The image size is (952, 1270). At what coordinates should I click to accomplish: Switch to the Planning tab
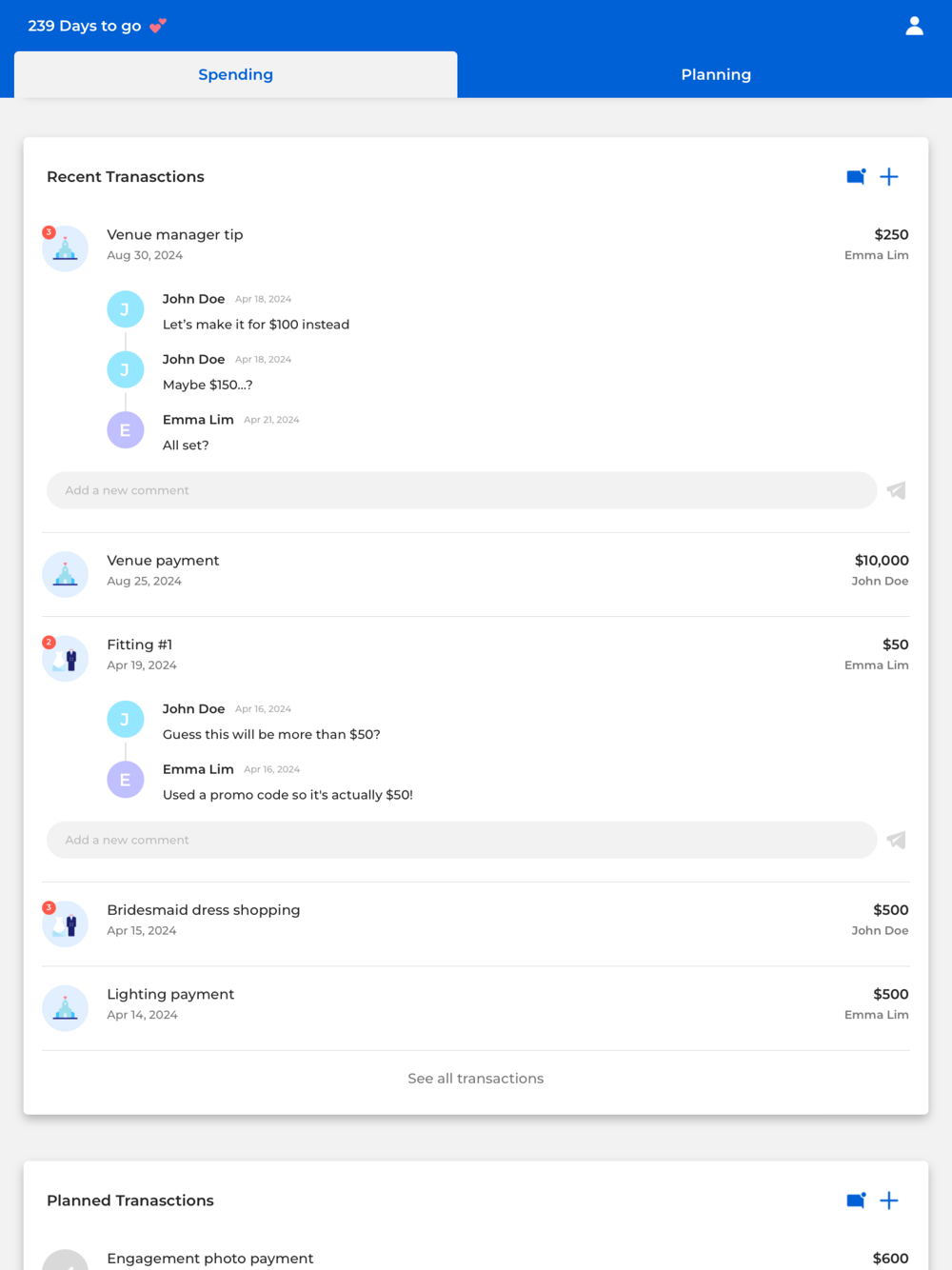(x=716, y=74)
